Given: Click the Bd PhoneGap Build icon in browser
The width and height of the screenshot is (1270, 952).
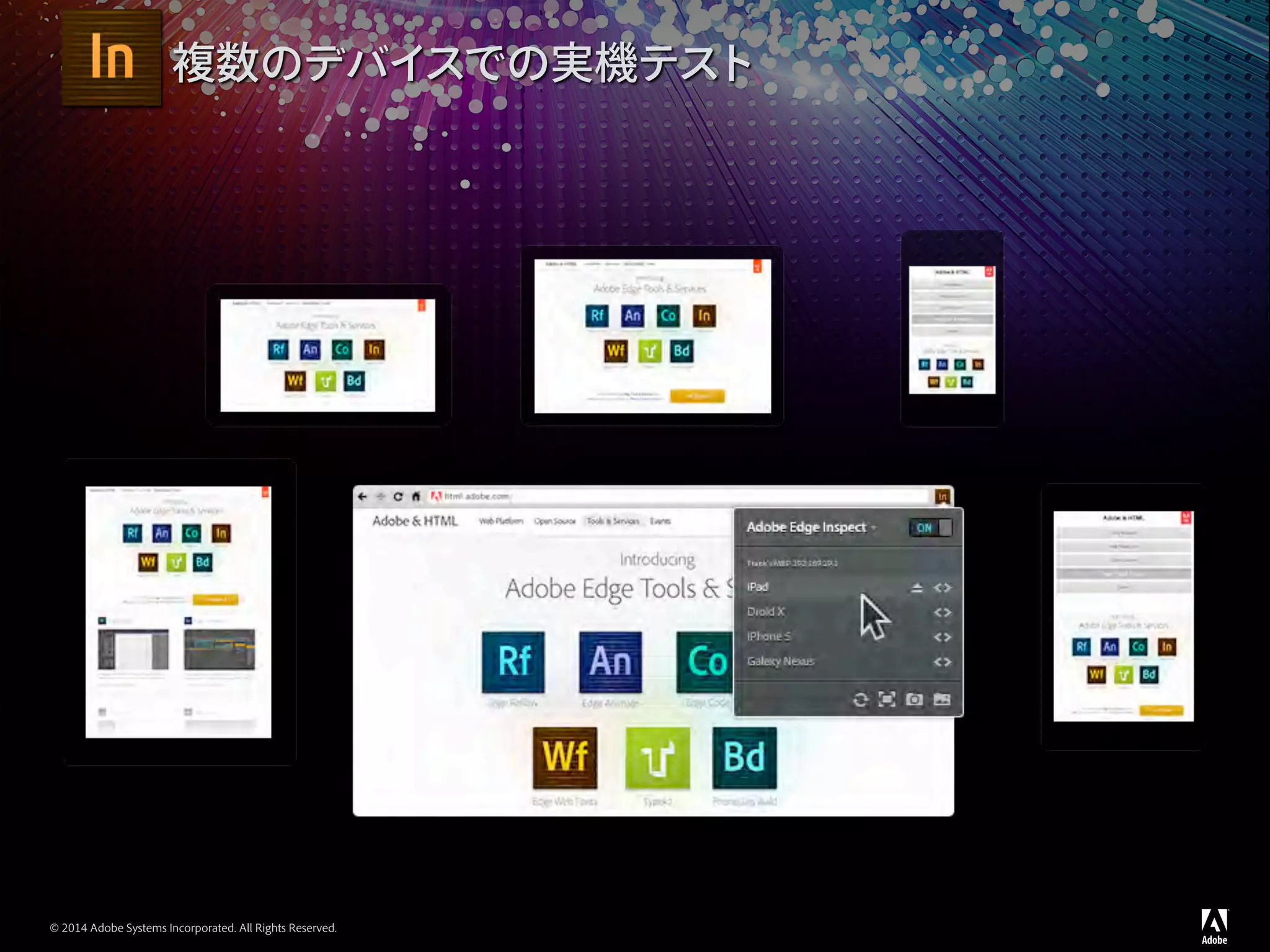Looking at the screenshot, I should click(744, 758).
